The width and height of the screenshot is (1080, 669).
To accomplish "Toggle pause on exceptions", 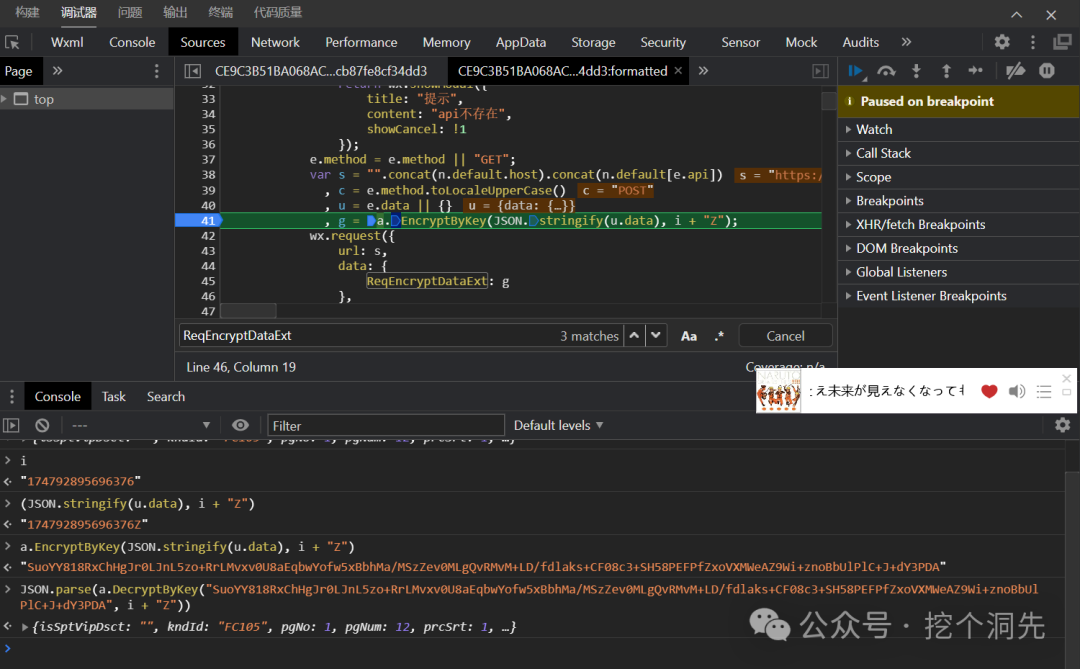I will pyautogui.click(x=1047, y=70).
